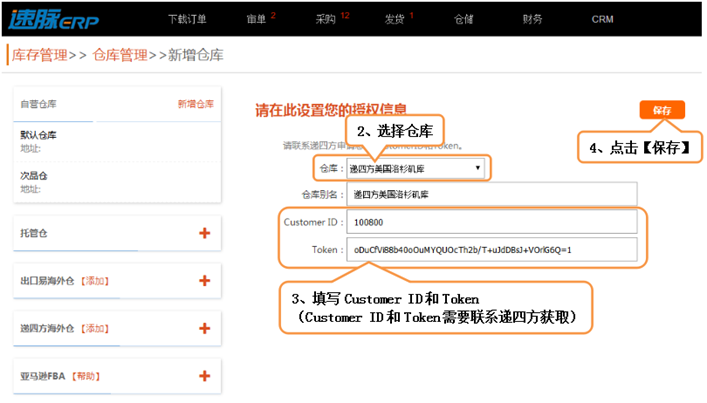This screenshot has width=707, height=403.
Task: Expand 托管仓 with its plus icon
Action: pyautogui.click(x=204, y=233)
